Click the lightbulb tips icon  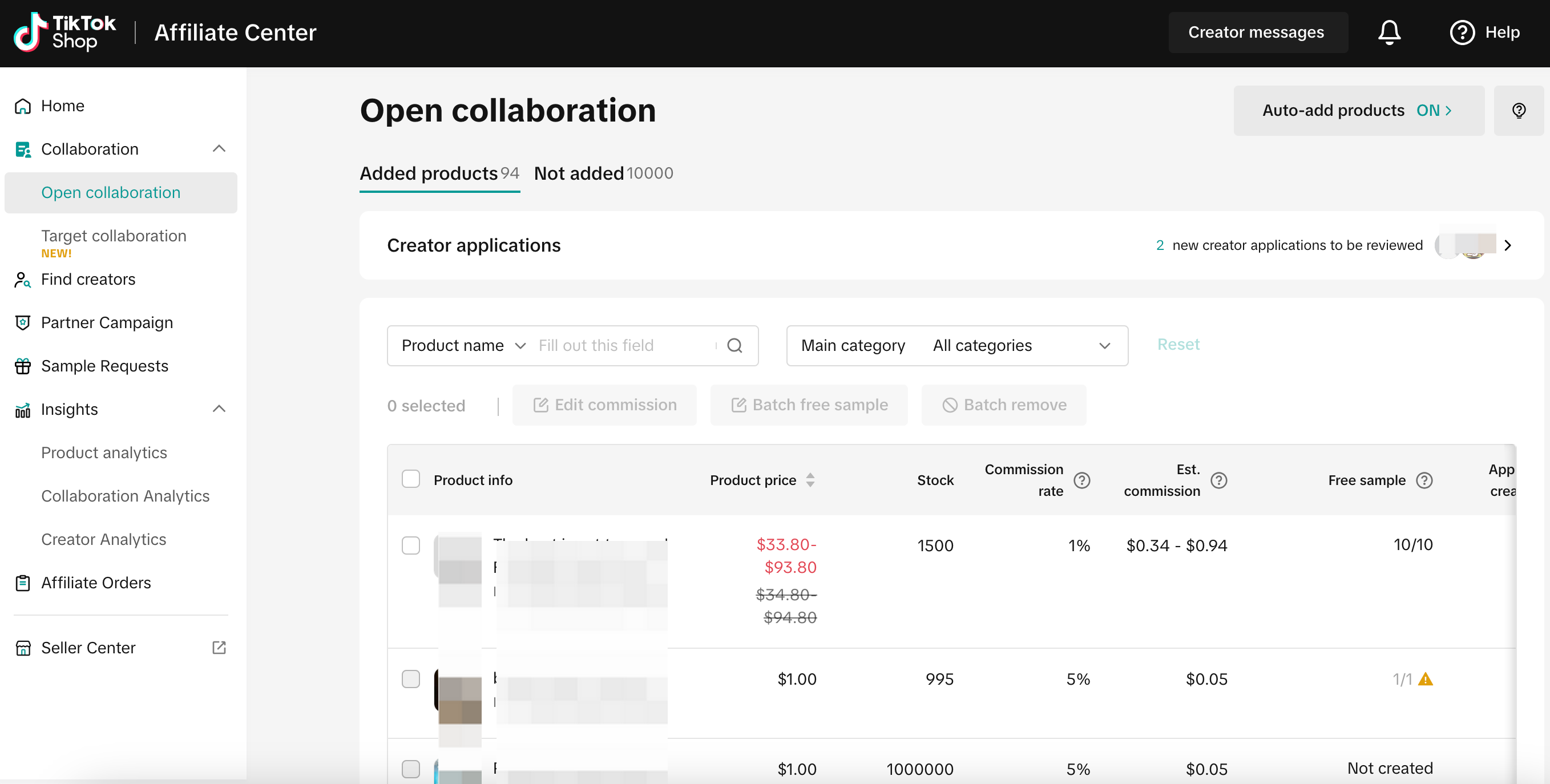(1518, 111)
